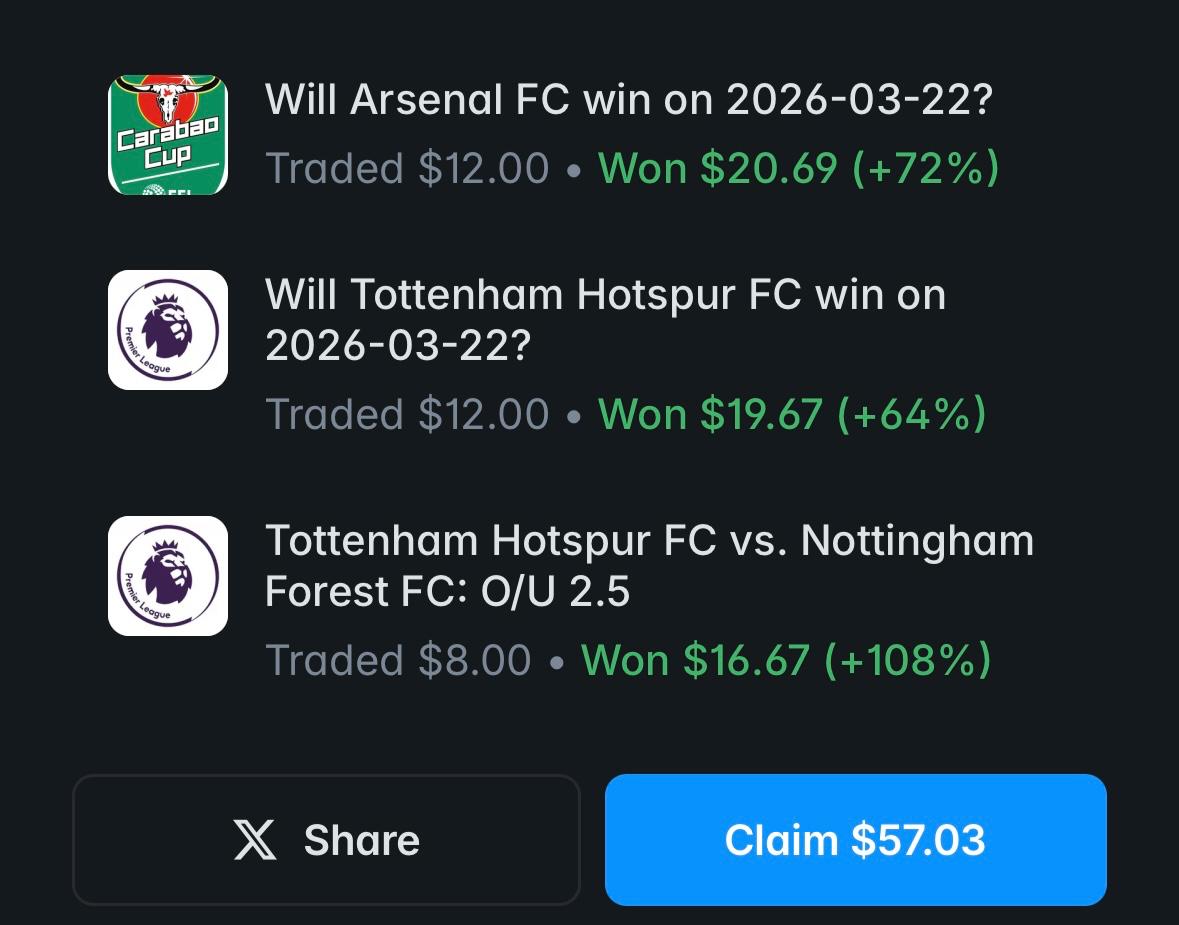
Task: Tap the +72% return percentage
Action: click(x=926, y=167)
